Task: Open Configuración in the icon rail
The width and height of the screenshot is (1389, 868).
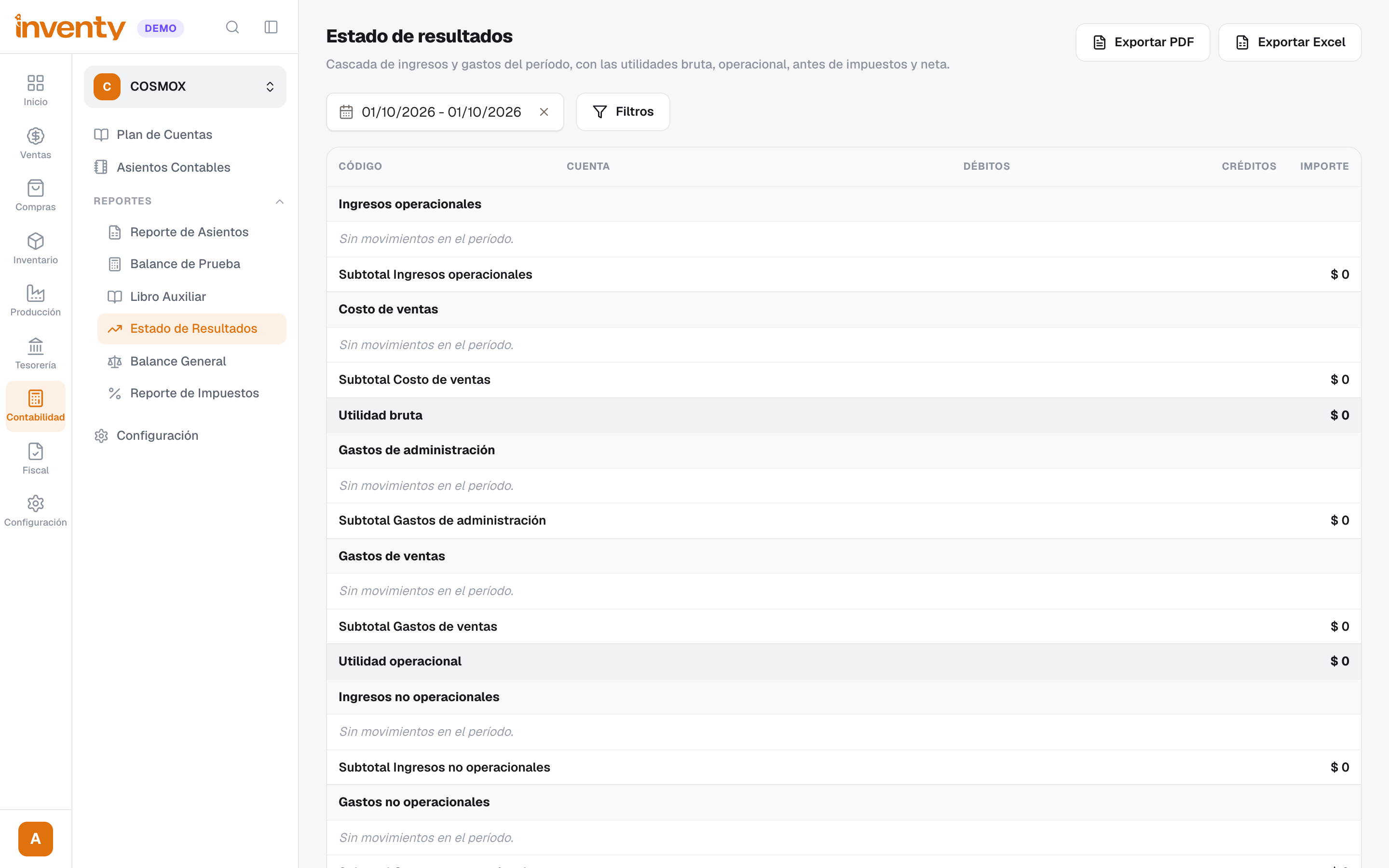Action: click(x=36, y=511)
